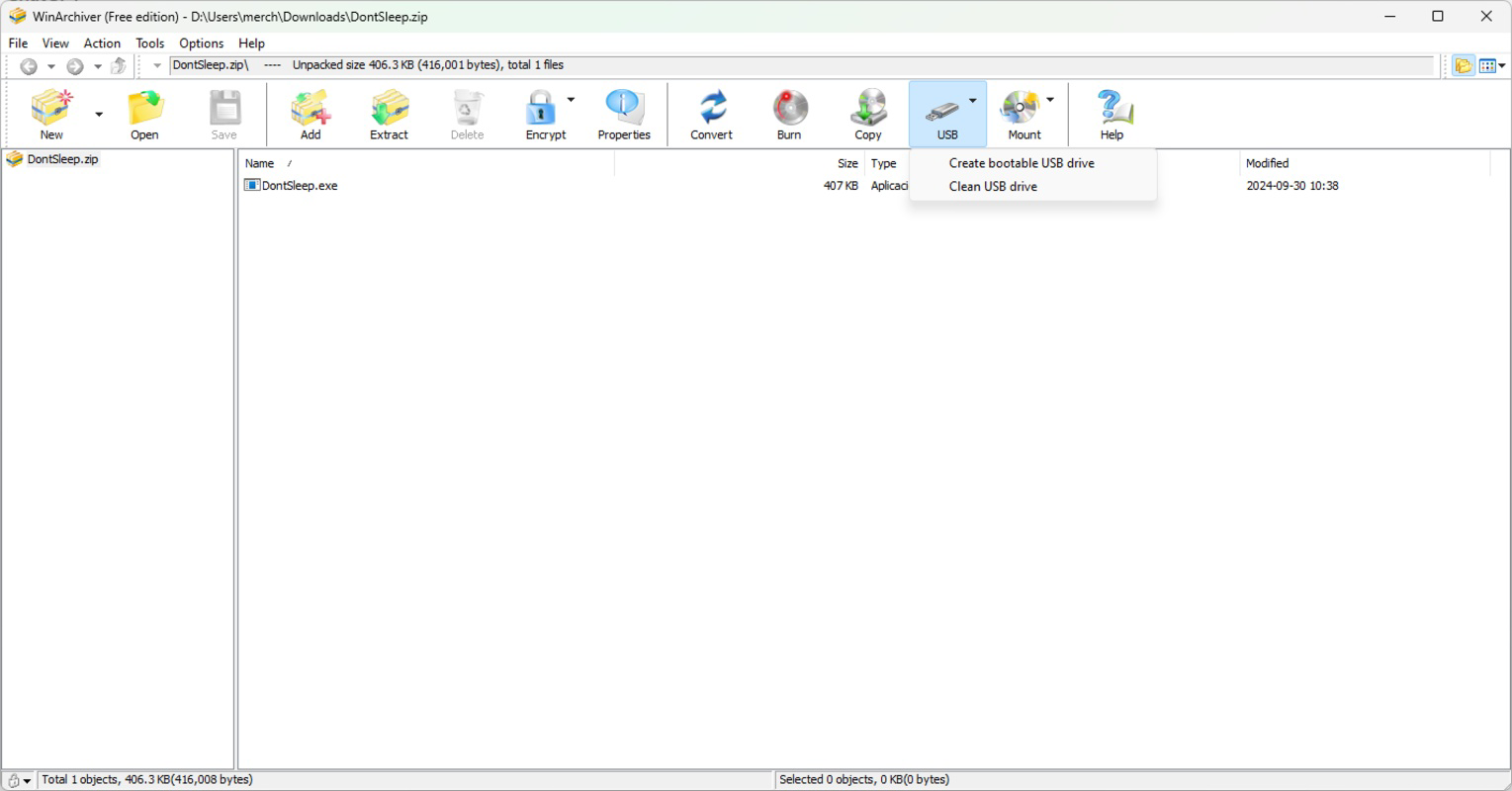Click the Copy disc icon
This screenshot has width=1512, height=791.
(x=868, y=107)
